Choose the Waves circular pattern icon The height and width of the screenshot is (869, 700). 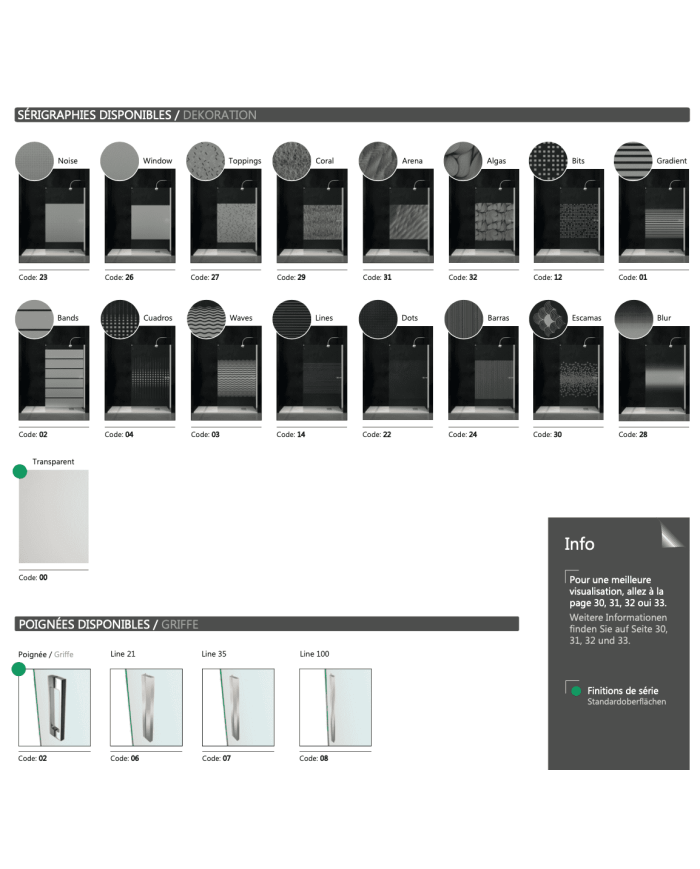pos(206,317)
